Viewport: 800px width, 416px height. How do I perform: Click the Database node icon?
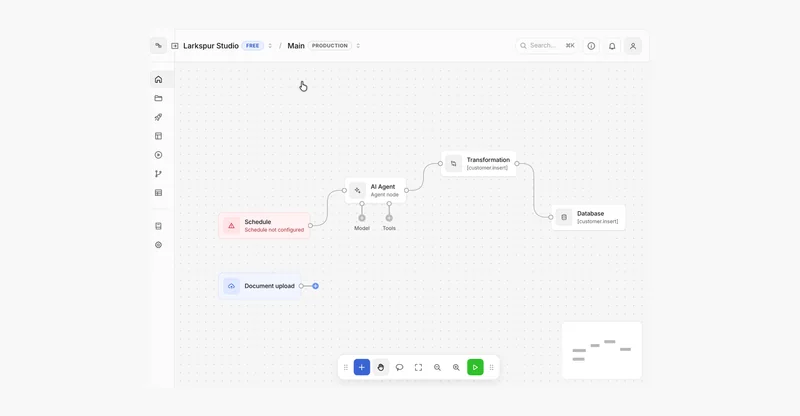[x=564, y=217]
